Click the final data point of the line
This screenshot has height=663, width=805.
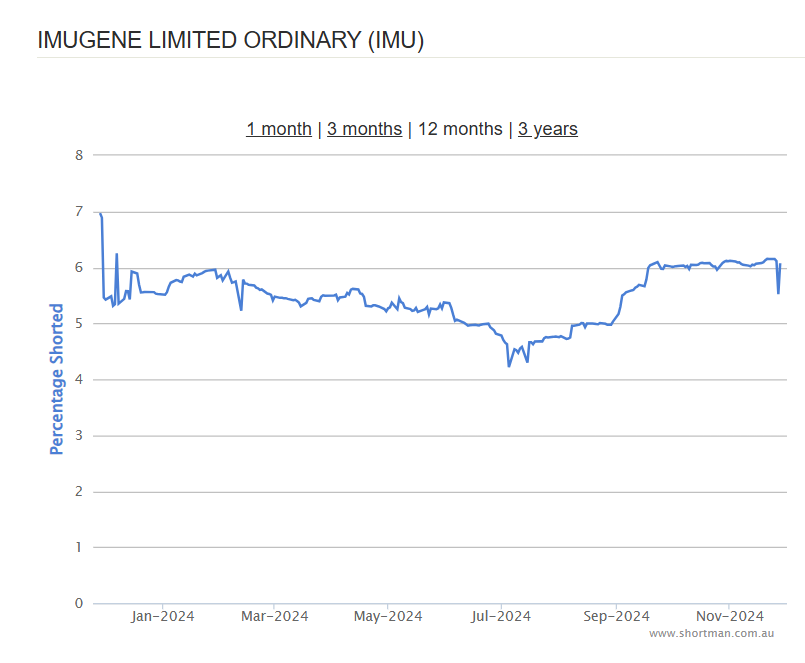(x=780, y=264)
